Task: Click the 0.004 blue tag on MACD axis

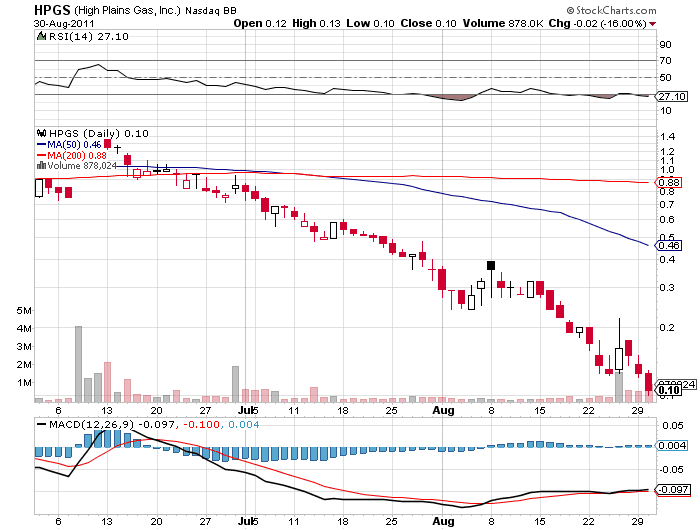Action: pos(671,446)
